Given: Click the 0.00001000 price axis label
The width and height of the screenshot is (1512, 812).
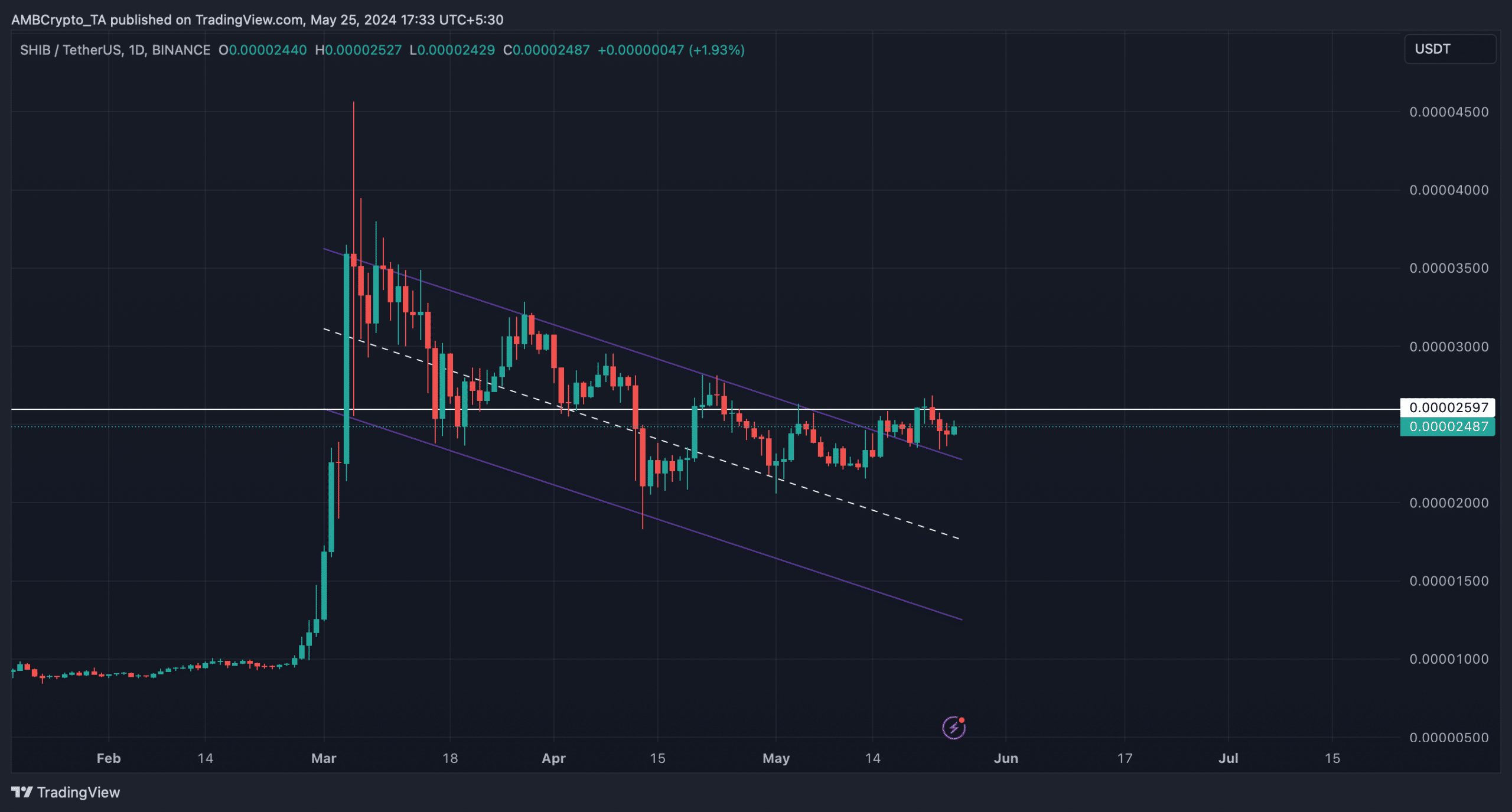Looking at the screenshot, I should coord(1449,659).
